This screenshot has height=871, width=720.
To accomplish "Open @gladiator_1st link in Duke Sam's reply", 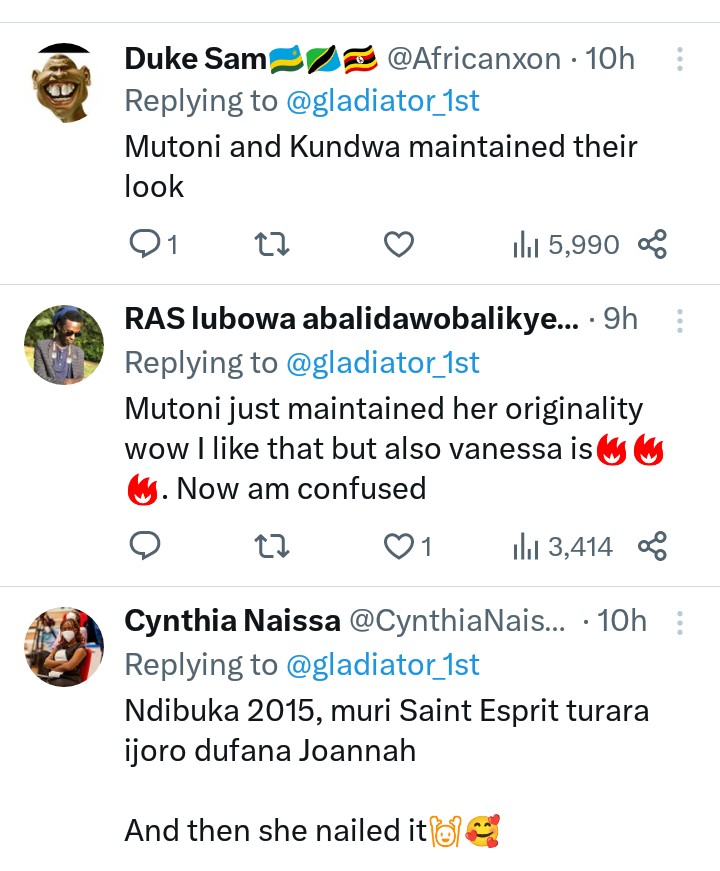I will tap(383, 101).
